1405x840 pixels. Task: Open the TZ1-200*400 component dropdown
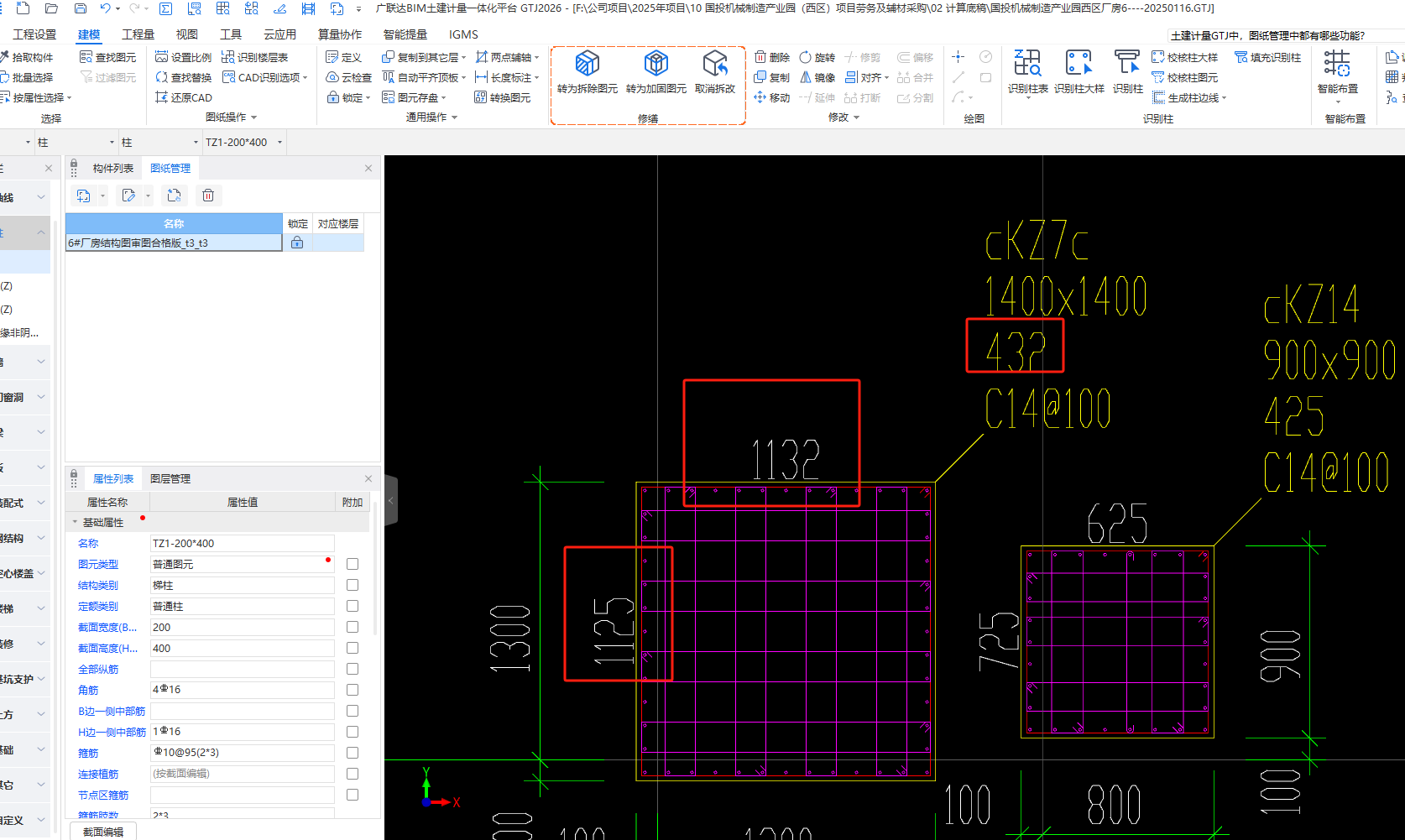tap(280, 143)
